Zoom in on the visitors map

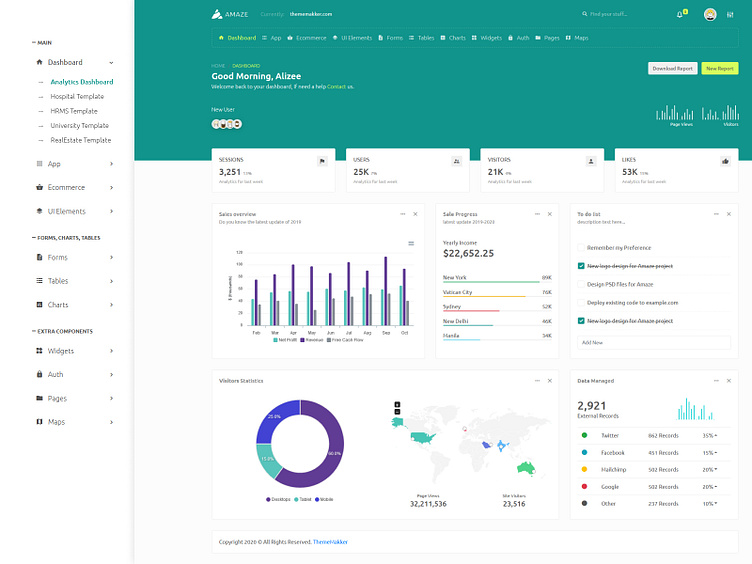tap(397, 404)
